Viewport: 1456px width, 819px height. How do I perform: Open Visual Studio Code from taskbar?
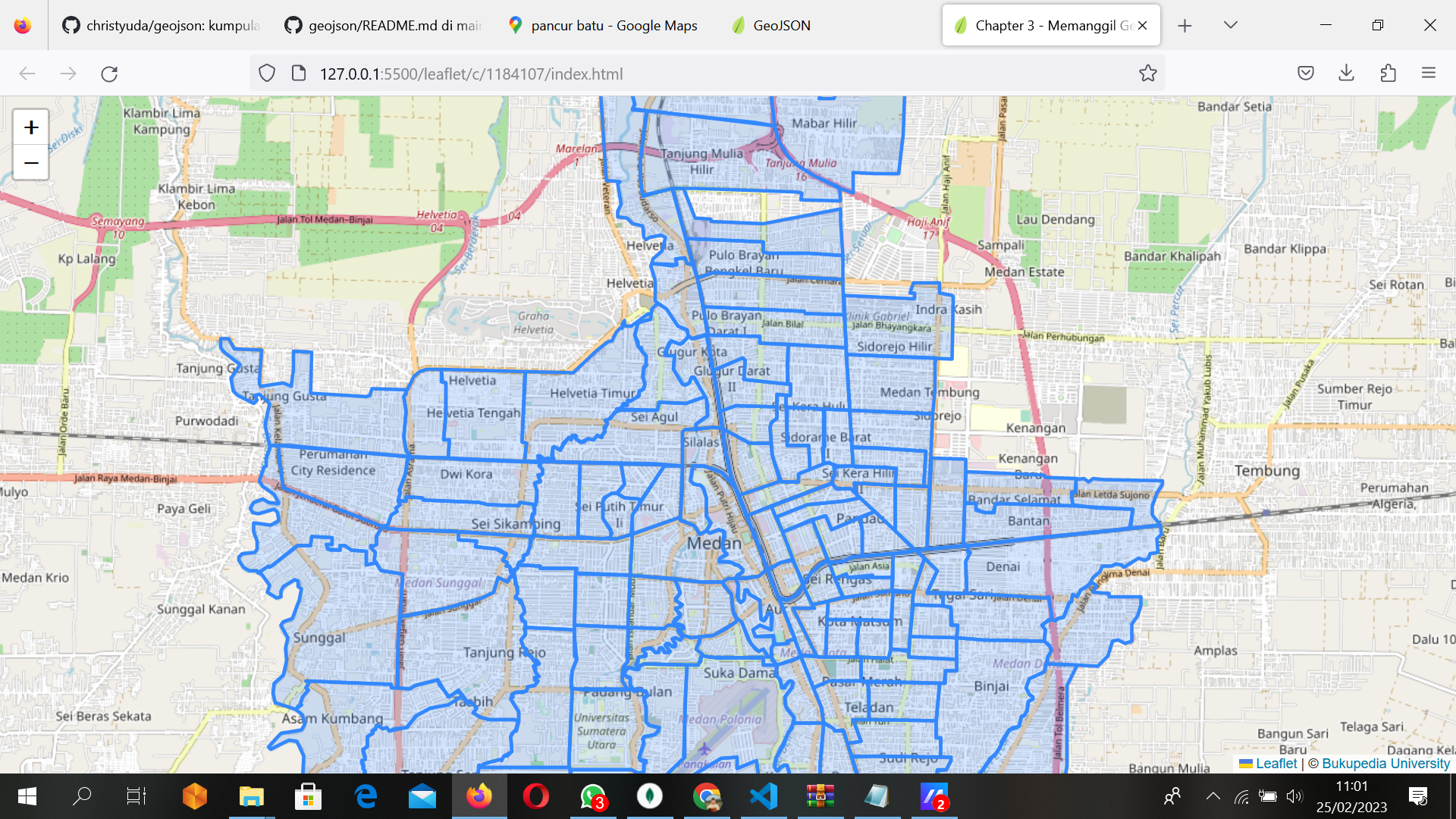(764, 796)
